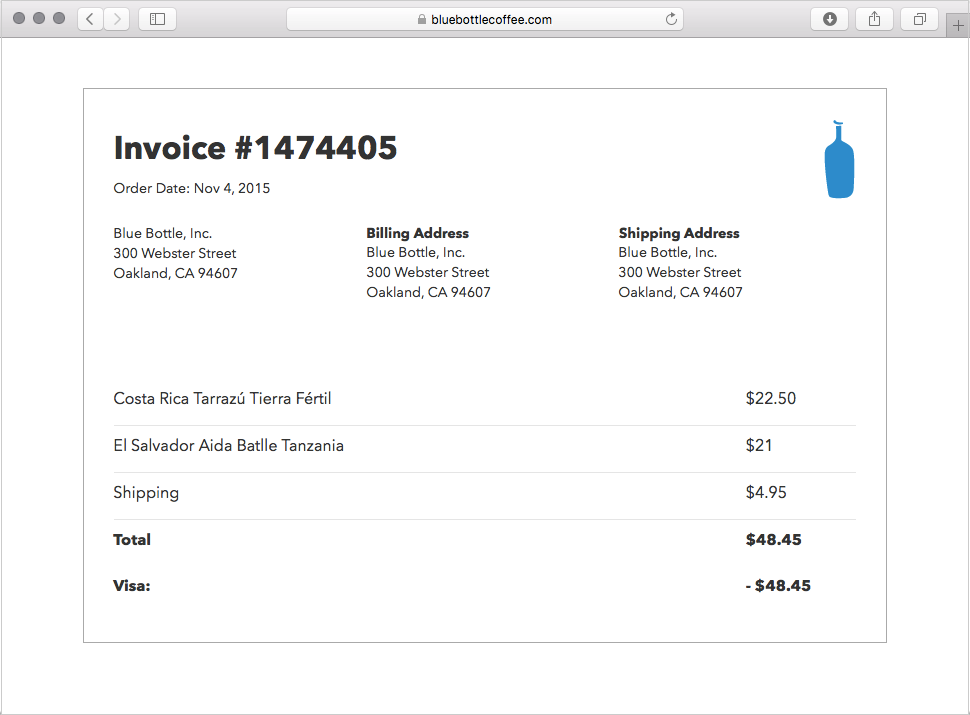The height and width of the screenshot is (715, 970).
Task: Show all tabs overview
Action: (x=920, y=19)
